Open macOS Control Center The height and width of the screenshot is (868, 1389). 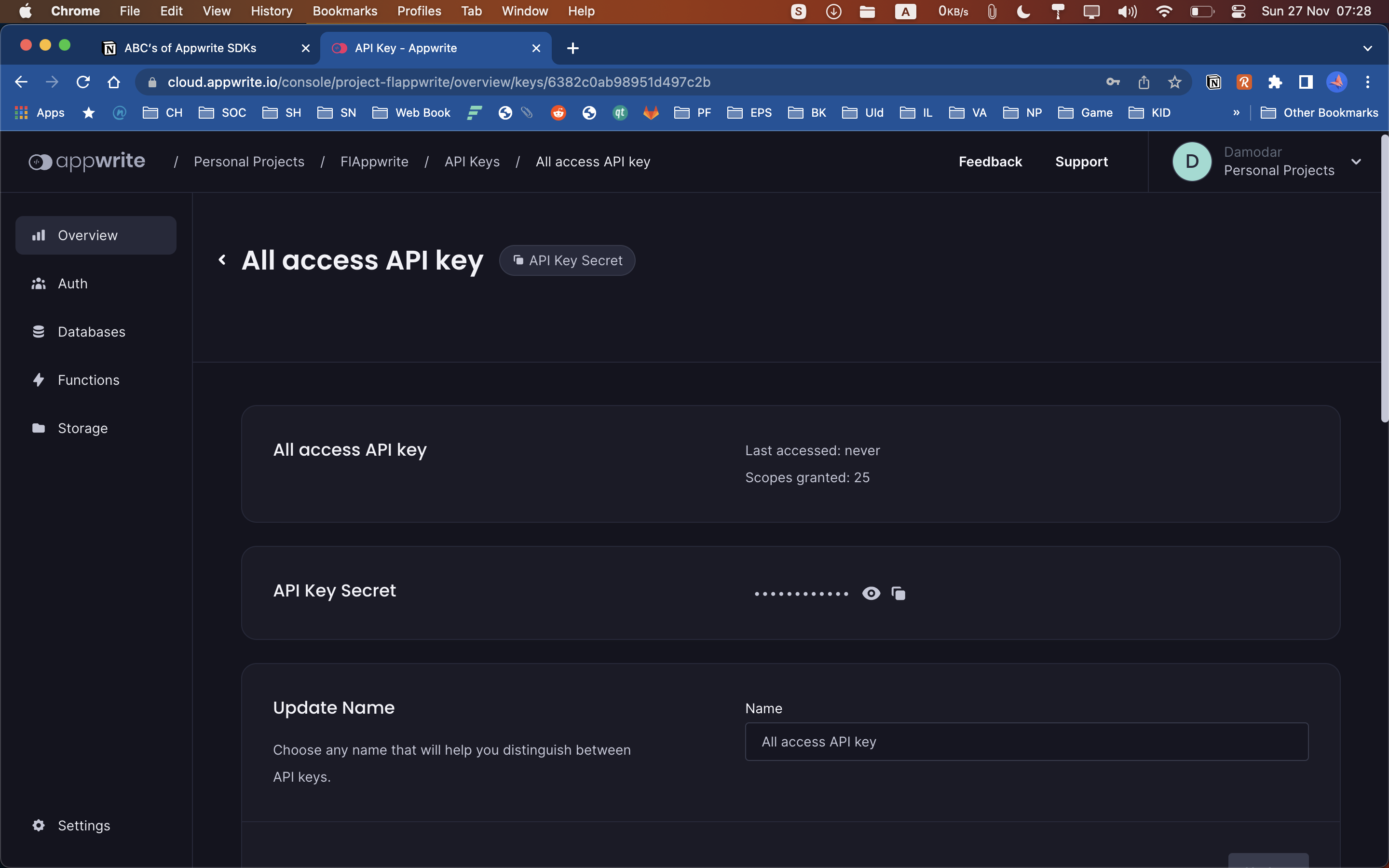coord(1238,11)
